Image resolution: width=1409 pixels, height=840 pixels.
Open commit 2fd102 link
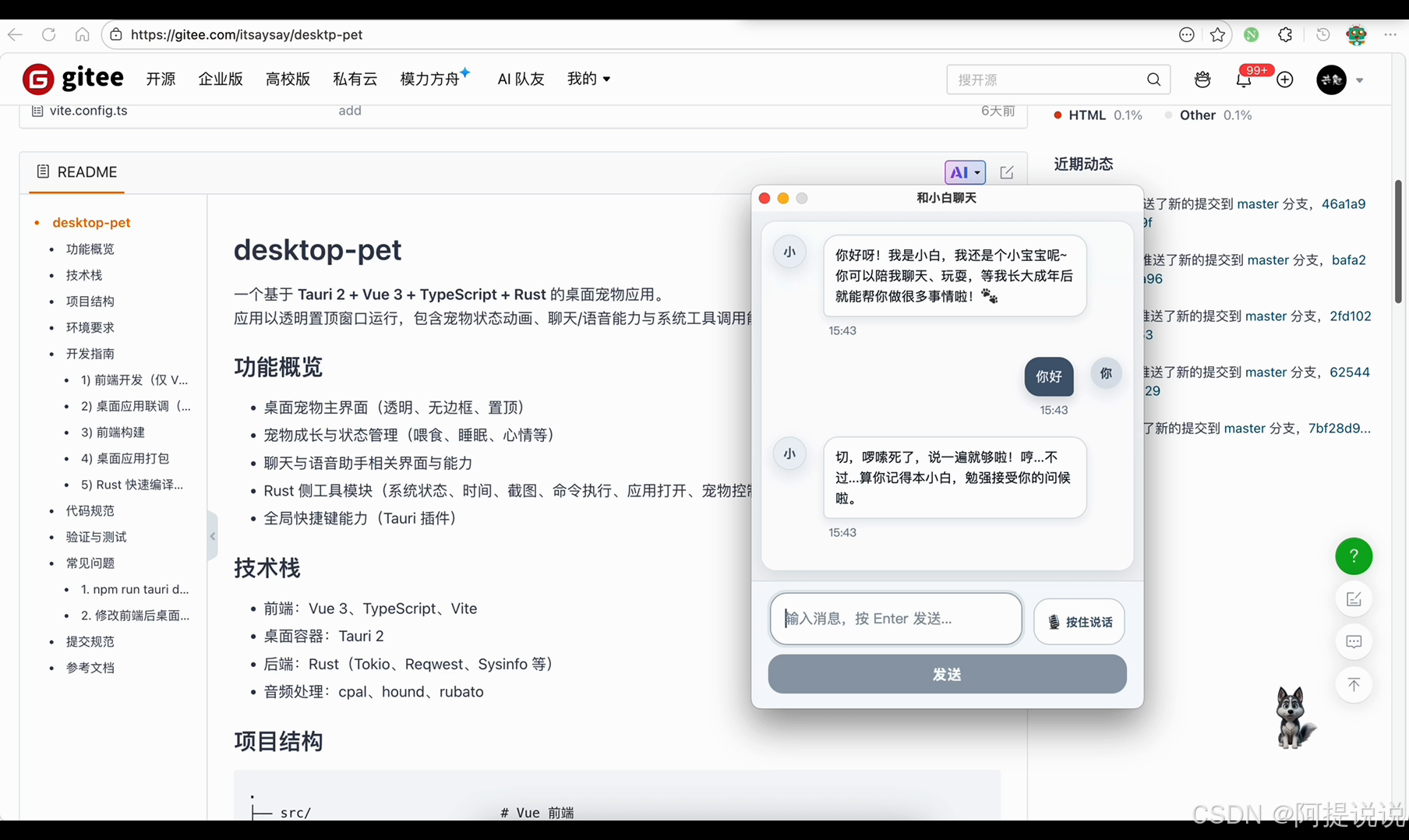(x=1351, y=316)
